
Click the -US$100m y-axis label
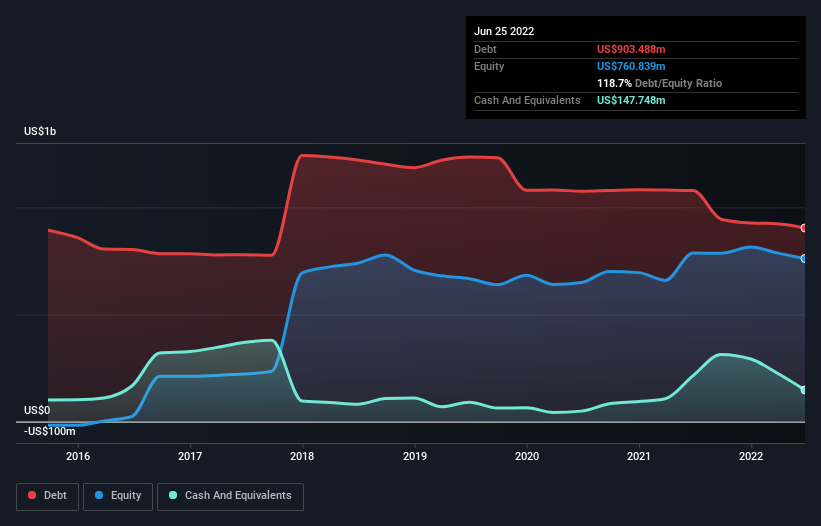tap(50, 431)
